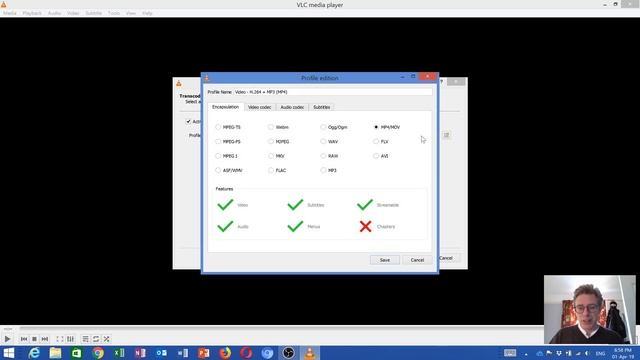Screen dimensions: 640x360
Task: Click the OneDrive cloud tray icon
Action: coord(539,353)
